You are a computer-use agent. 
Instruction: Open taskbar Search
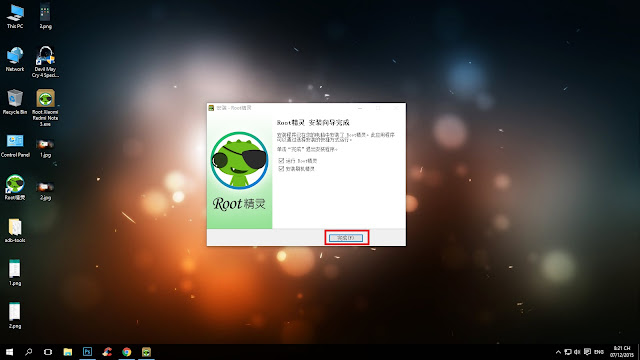pos(29,352)
